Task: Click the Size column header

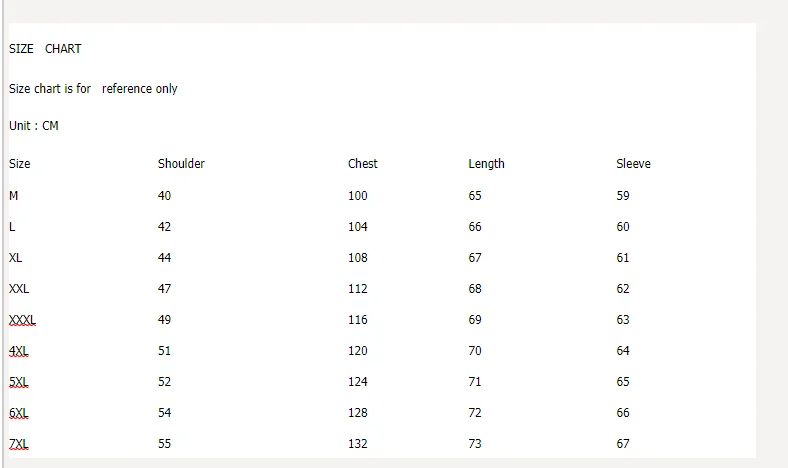Action: pyautogui.click(x=20, y=164)
